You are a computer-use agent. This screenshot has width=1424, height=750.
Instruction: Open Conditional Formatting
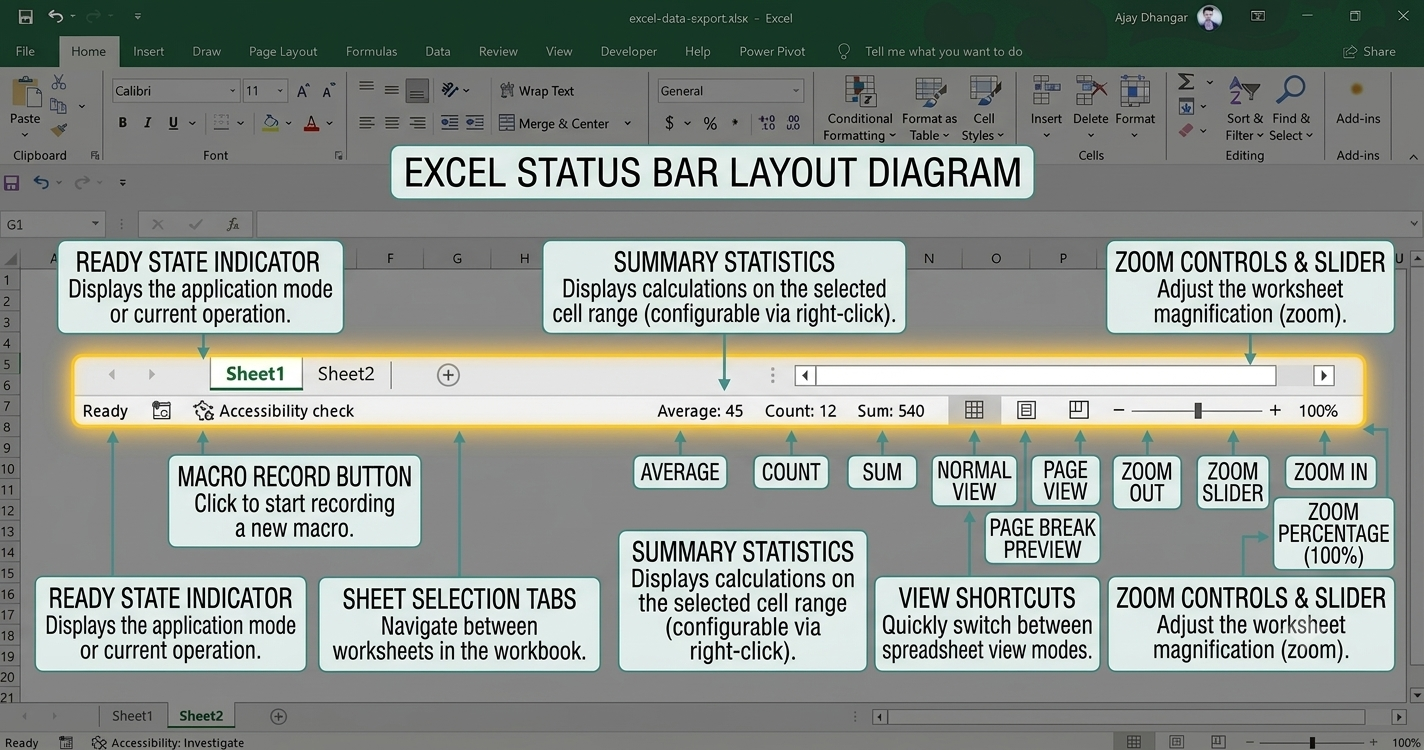tap(859, 109)
